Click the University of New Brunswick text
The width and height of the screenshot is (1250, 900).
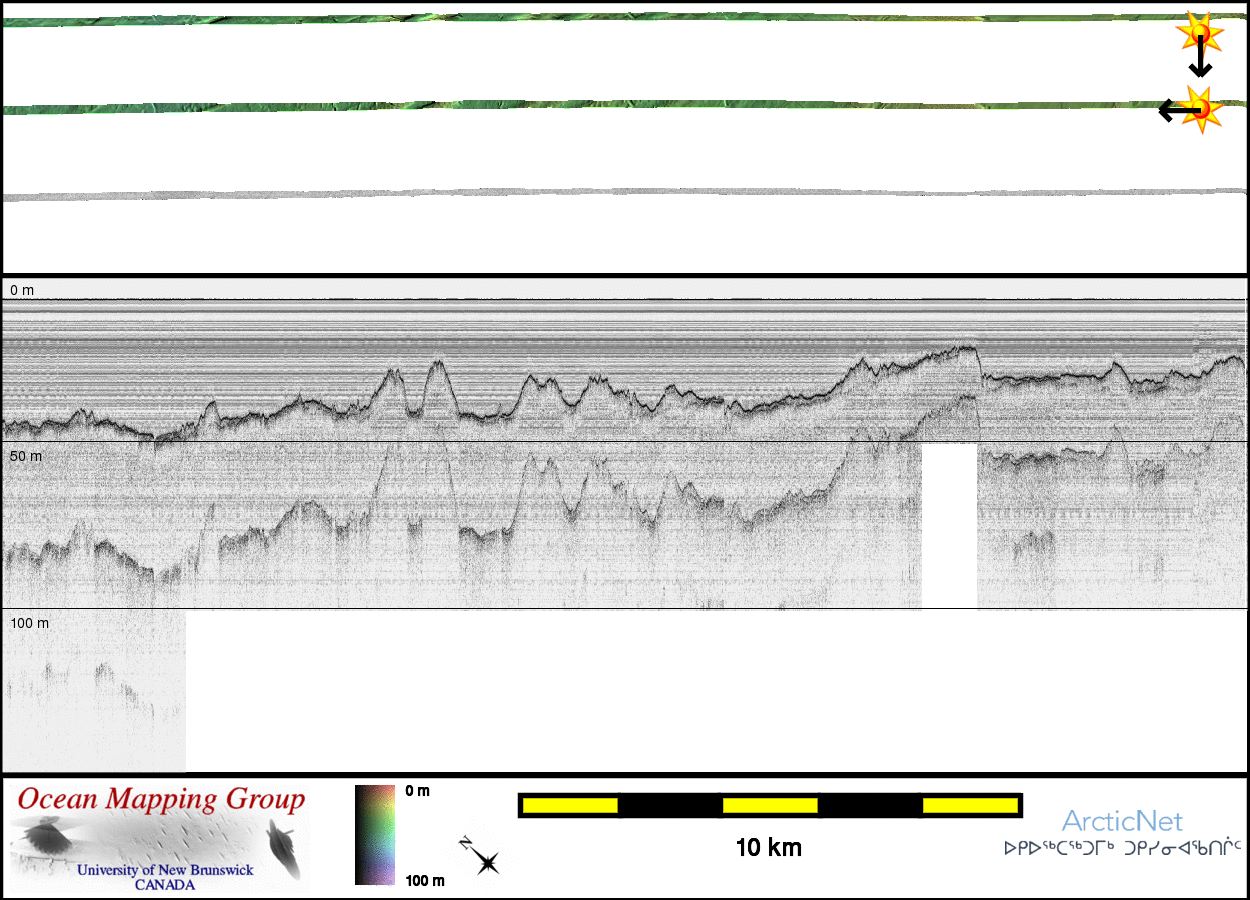point(165,870)
